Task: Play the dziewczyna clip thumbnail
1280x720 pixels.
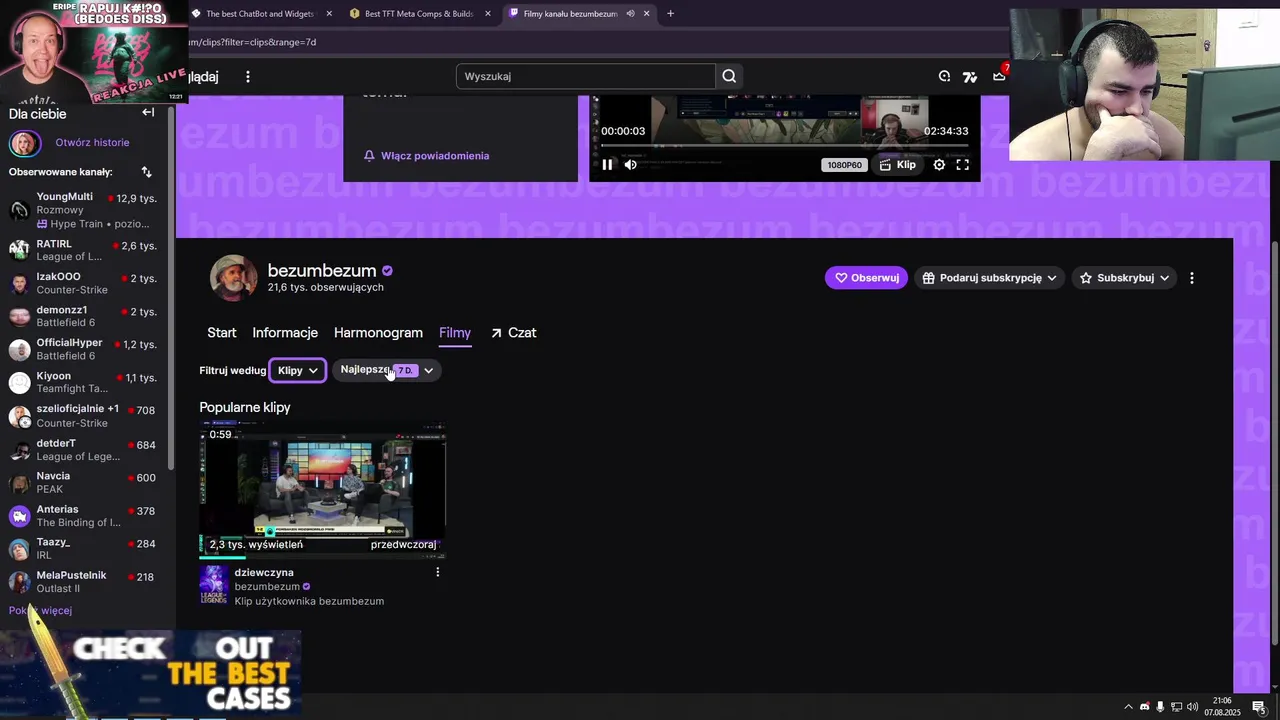Action: [322, 489]
